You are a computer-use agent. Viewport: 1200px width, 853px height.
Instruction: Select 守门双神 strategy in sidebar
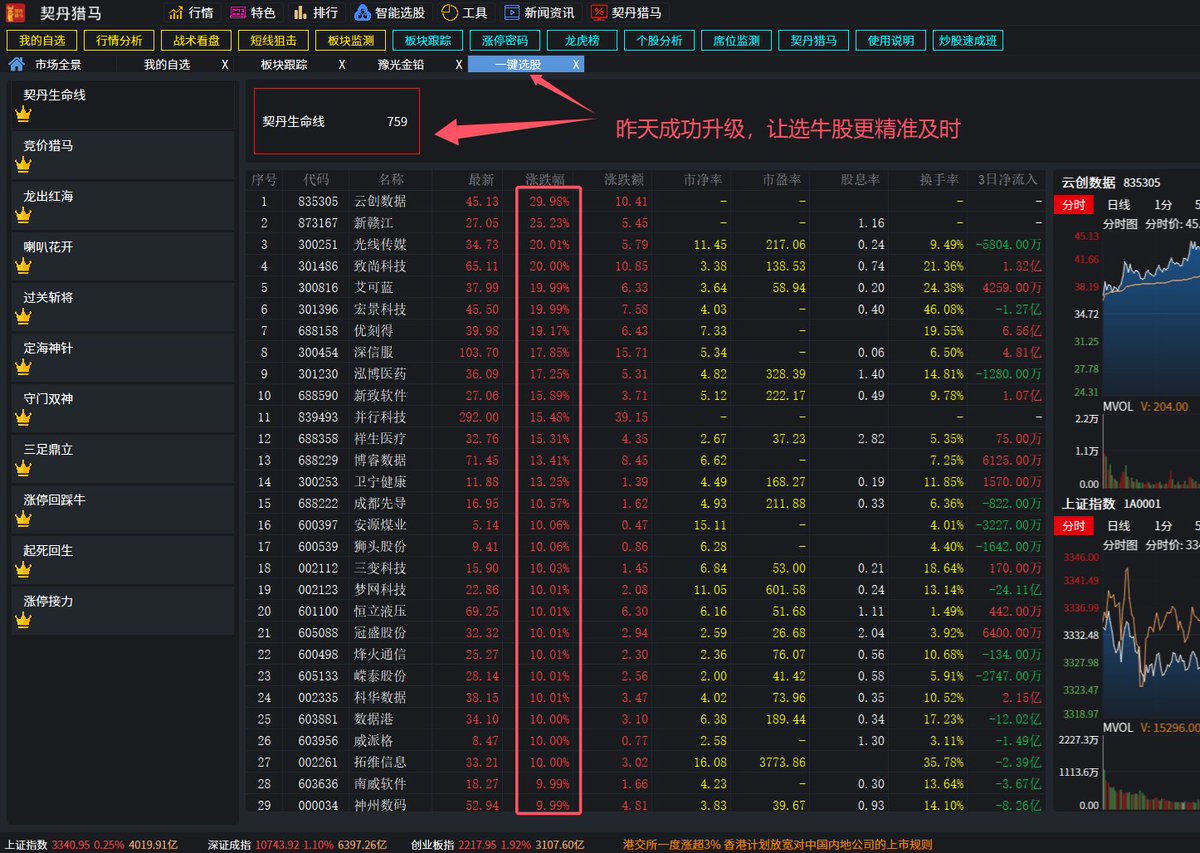click(122, 407)
